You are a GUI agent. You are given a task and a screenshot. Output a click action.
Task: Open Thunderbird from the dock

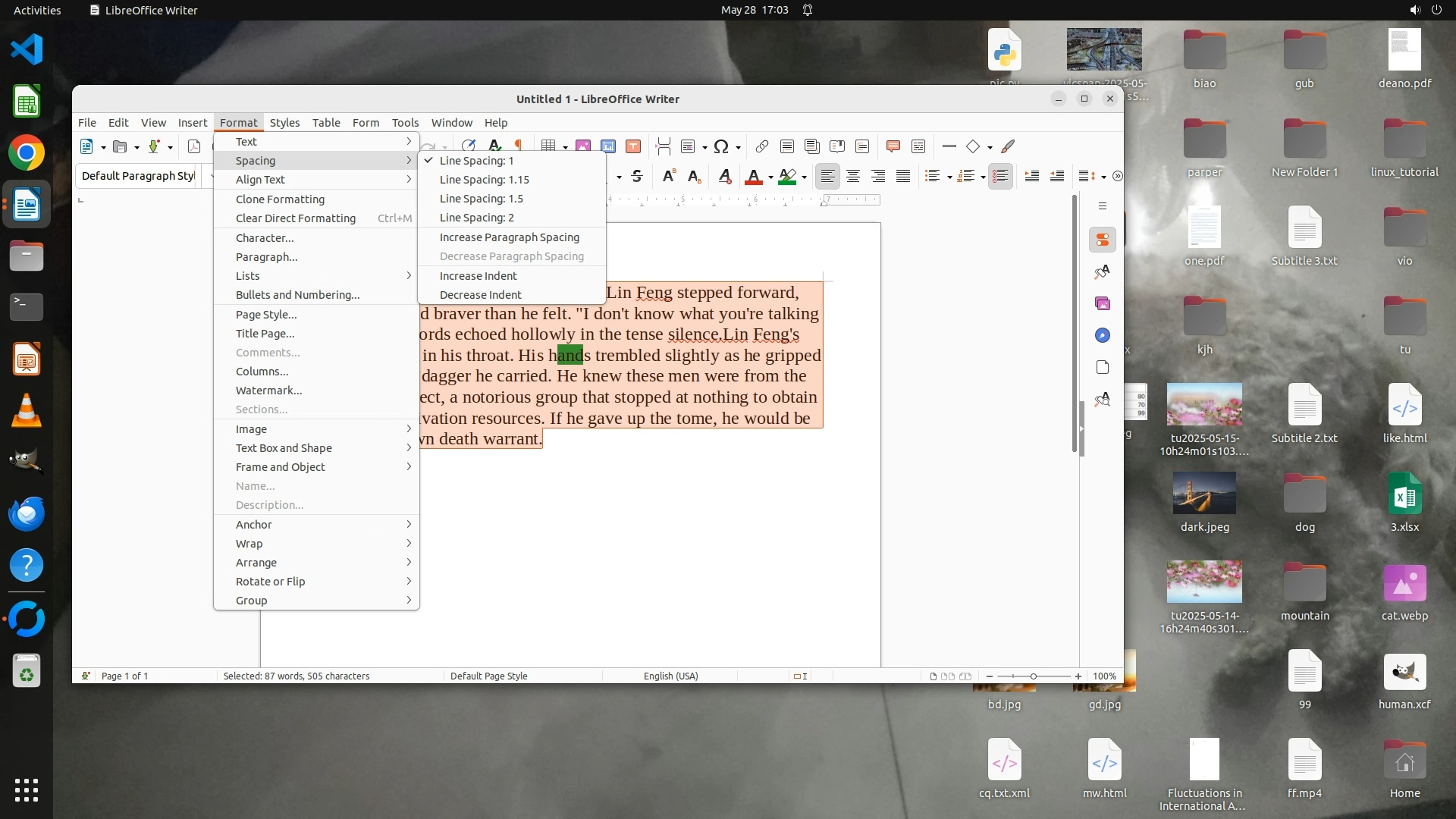(27, 513)
